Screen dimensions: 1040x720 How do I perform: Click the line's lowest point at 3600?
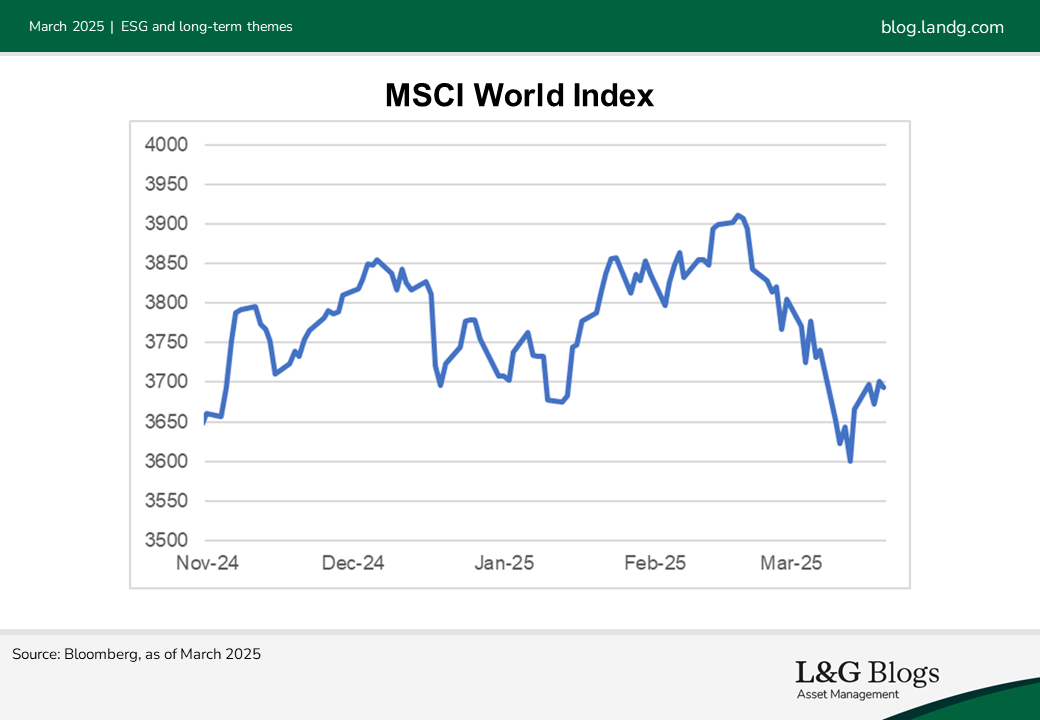(x=850, y=460)
